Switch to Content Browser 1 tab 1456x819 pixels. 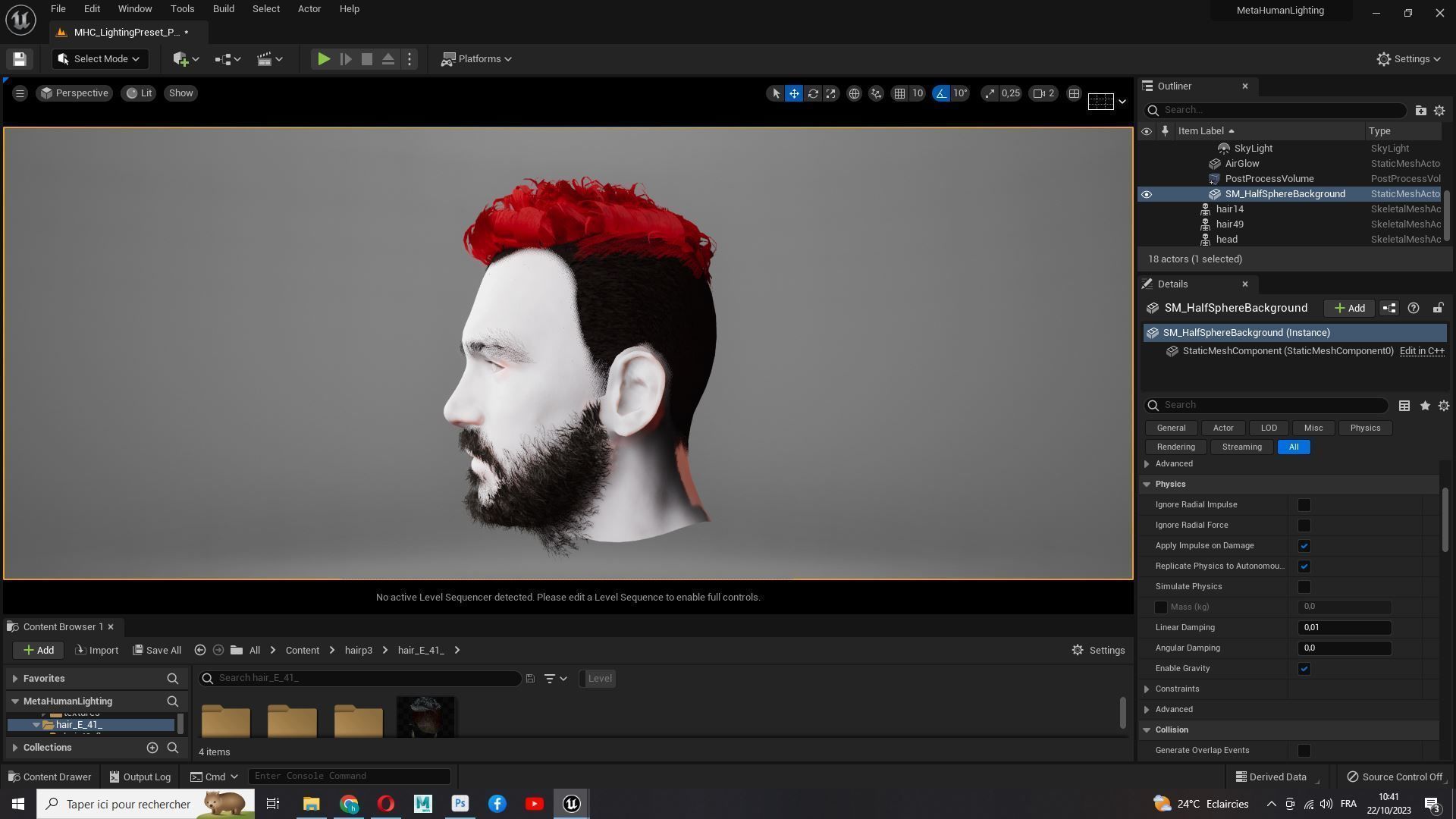point(62,627)
